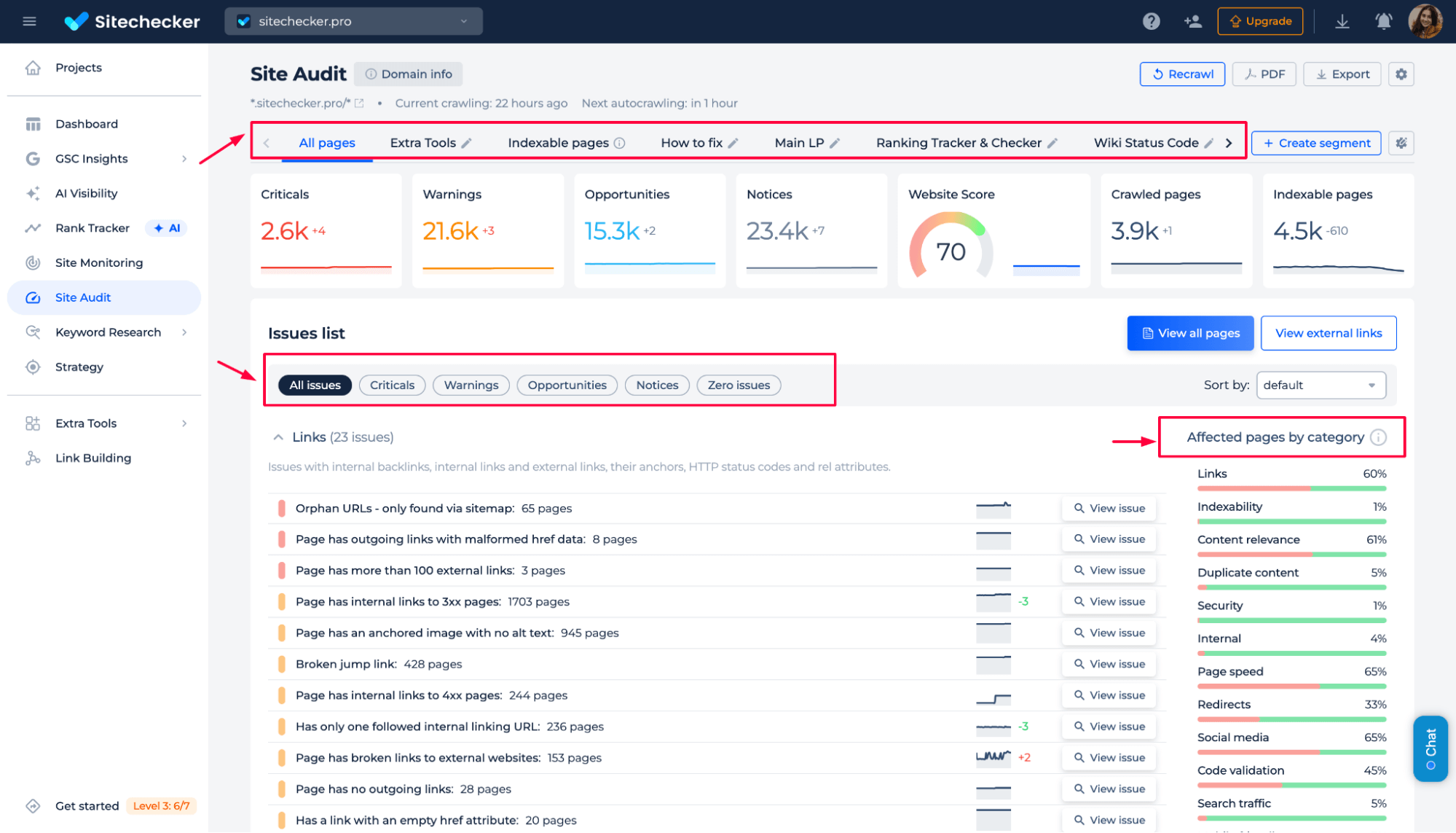Open external link icon next to sitechecker.pro

[x=359, y=103]
